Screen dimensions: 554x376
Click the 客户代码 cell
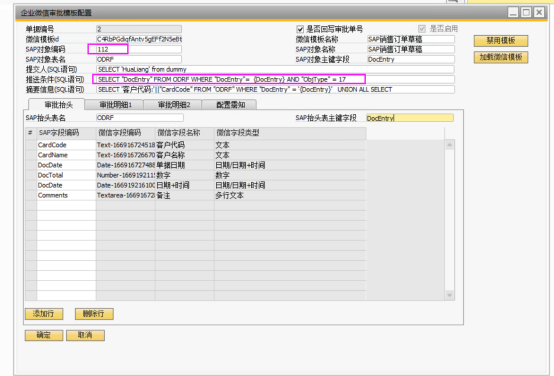pyautogui.click(x=184, y=145)
